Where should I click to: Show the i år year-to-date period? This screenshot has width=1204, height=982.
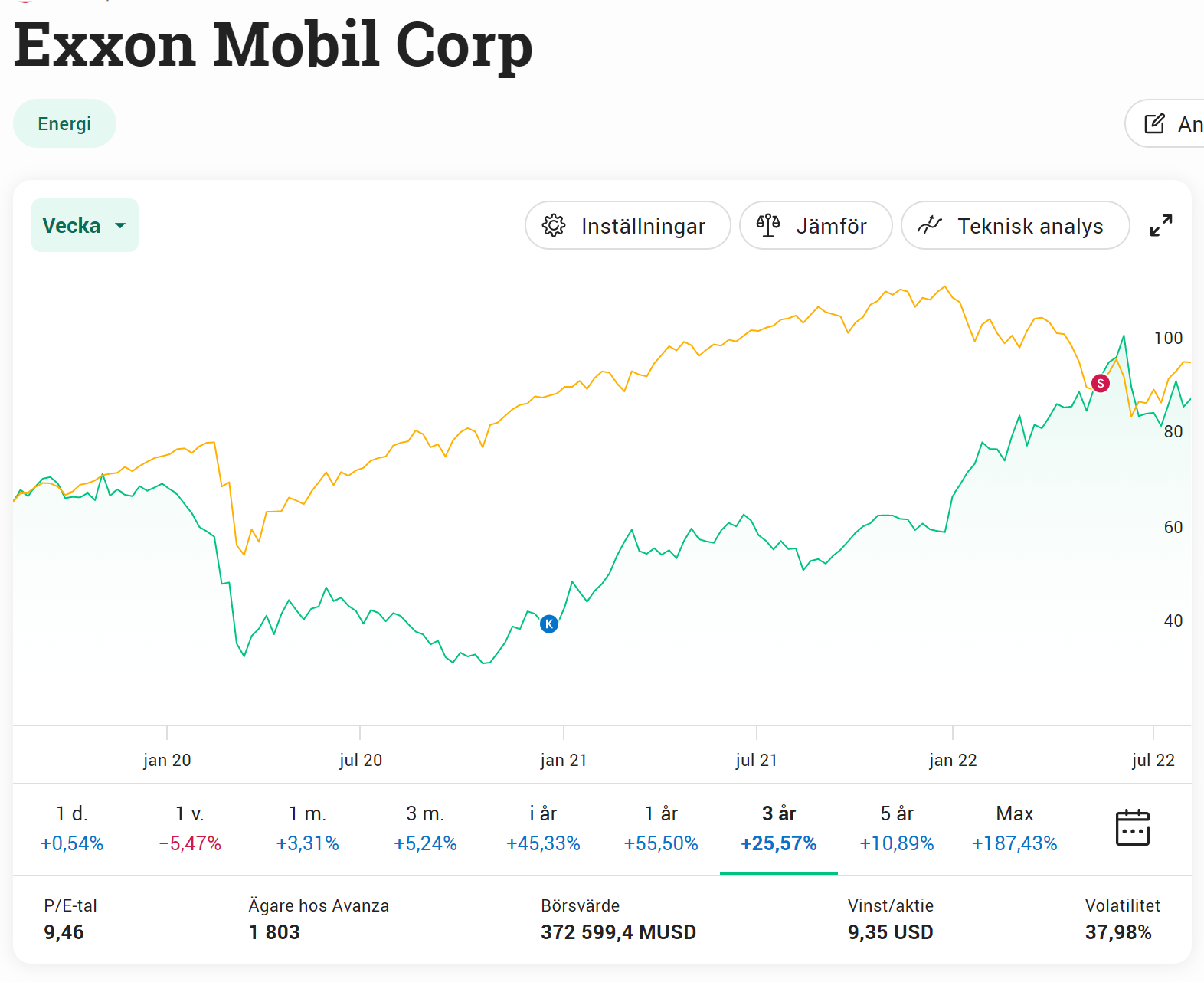click(x=543, y=828)
